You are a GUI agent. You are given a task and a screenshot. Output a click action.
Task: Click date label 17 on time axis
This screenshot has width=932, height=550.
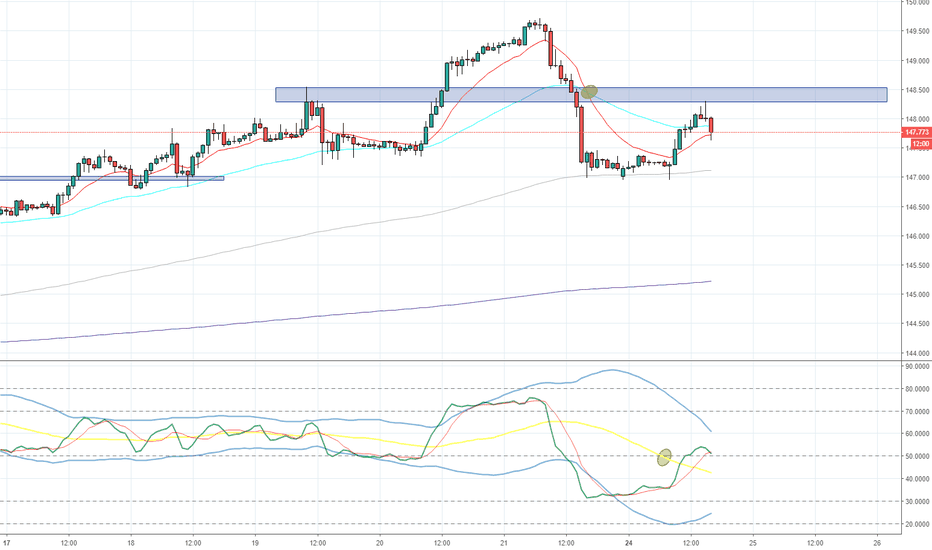coord(6,543)
